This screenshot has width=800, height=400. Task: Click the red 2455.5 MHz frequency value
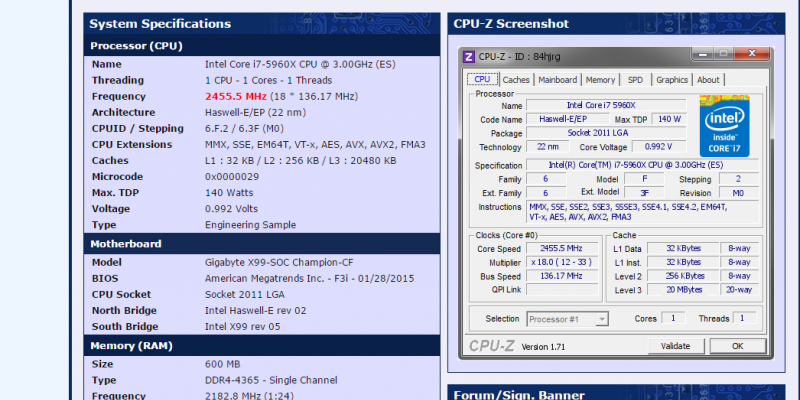[236, 96]
